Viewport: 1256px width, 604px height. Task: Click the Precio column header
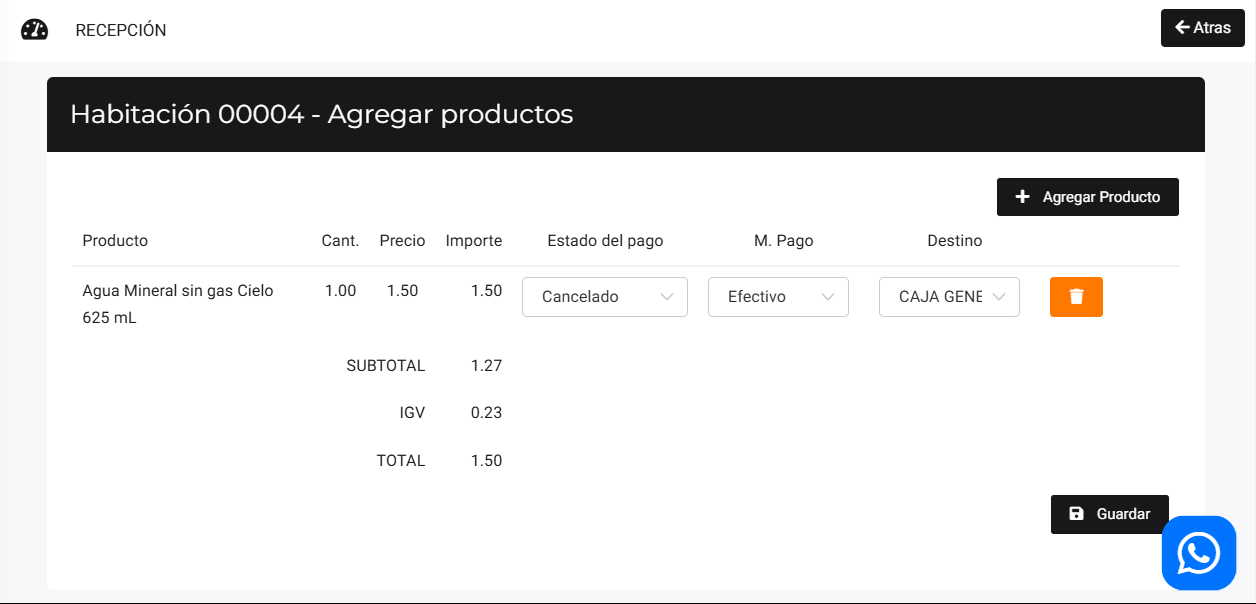[402, 241]
